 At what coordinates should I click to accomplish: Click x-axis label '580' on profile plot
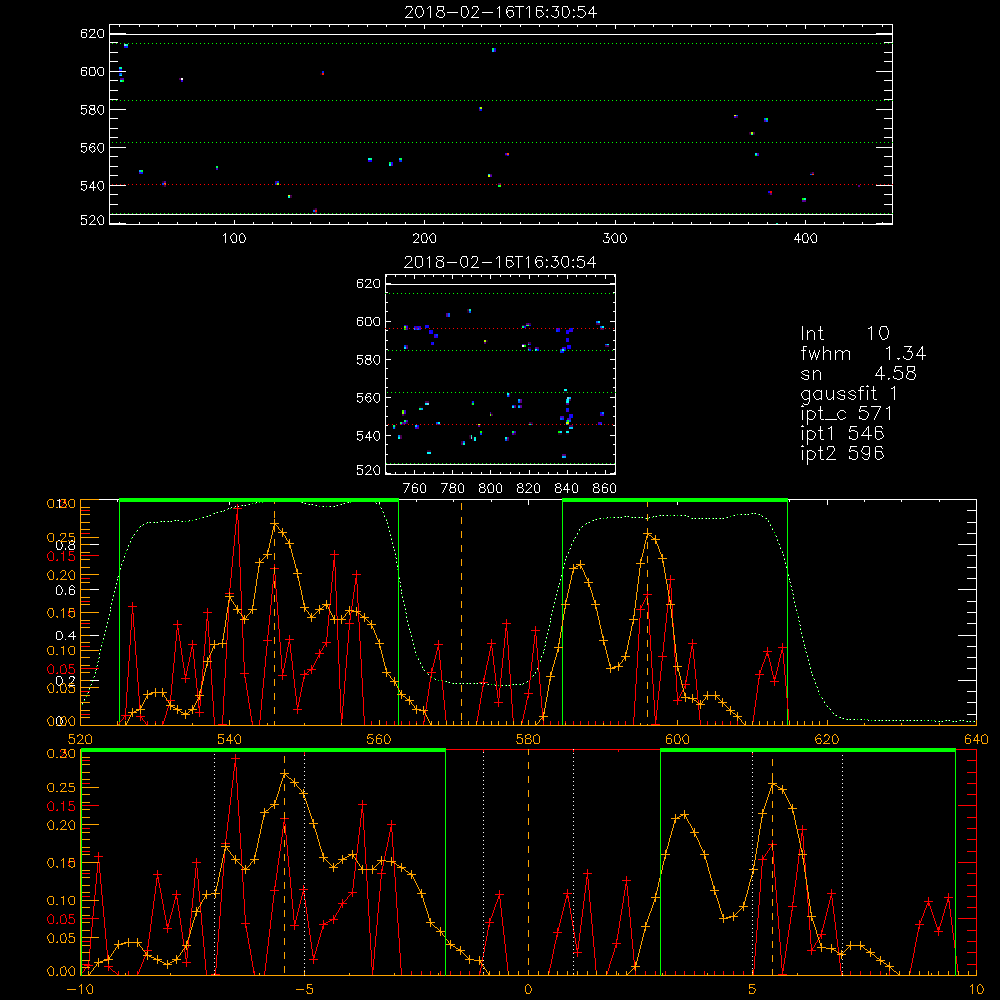(528, 740)
